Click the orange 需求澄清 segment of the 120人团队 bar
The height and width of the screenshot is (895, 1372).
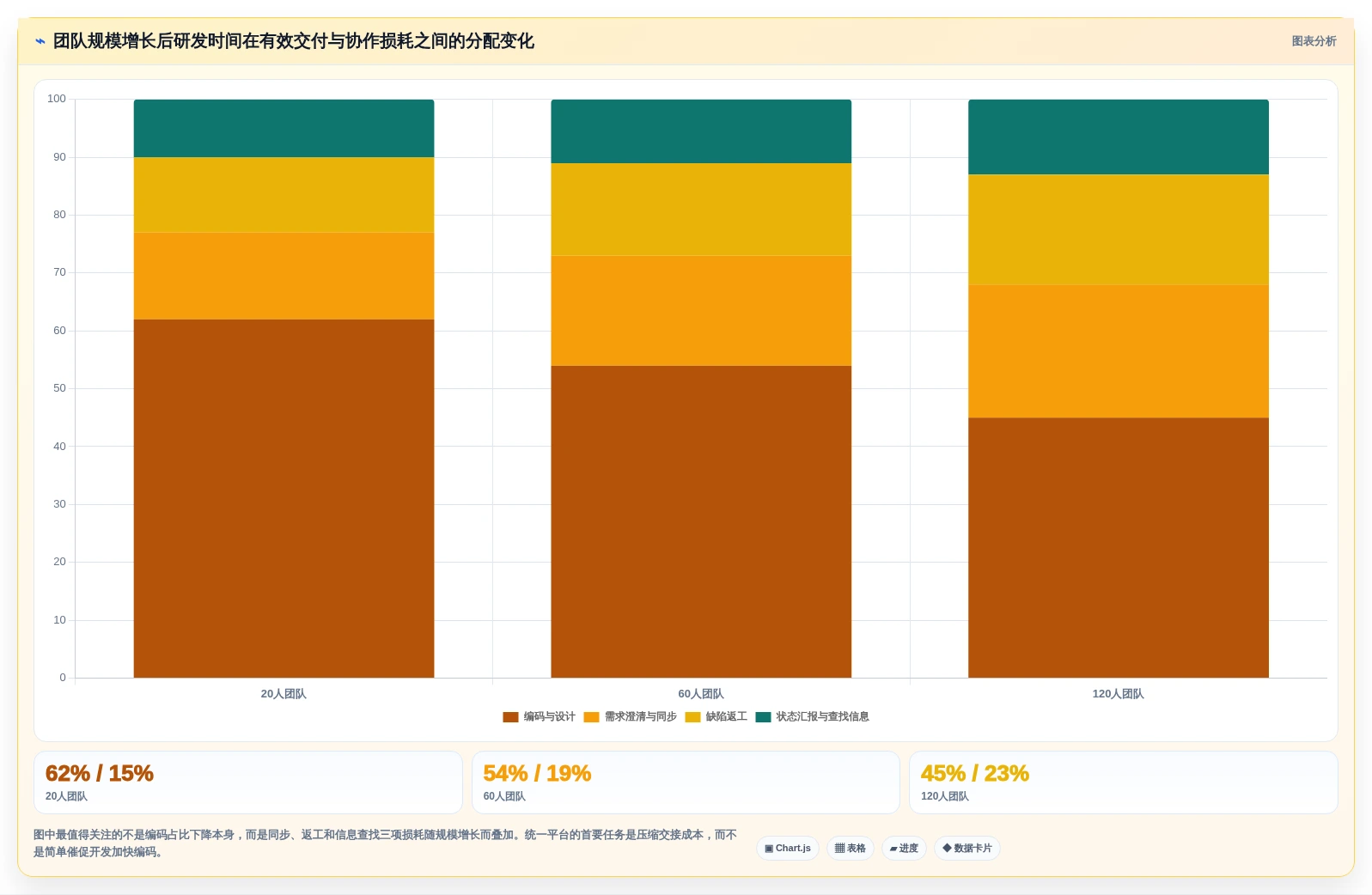(x=1119, y=351)
